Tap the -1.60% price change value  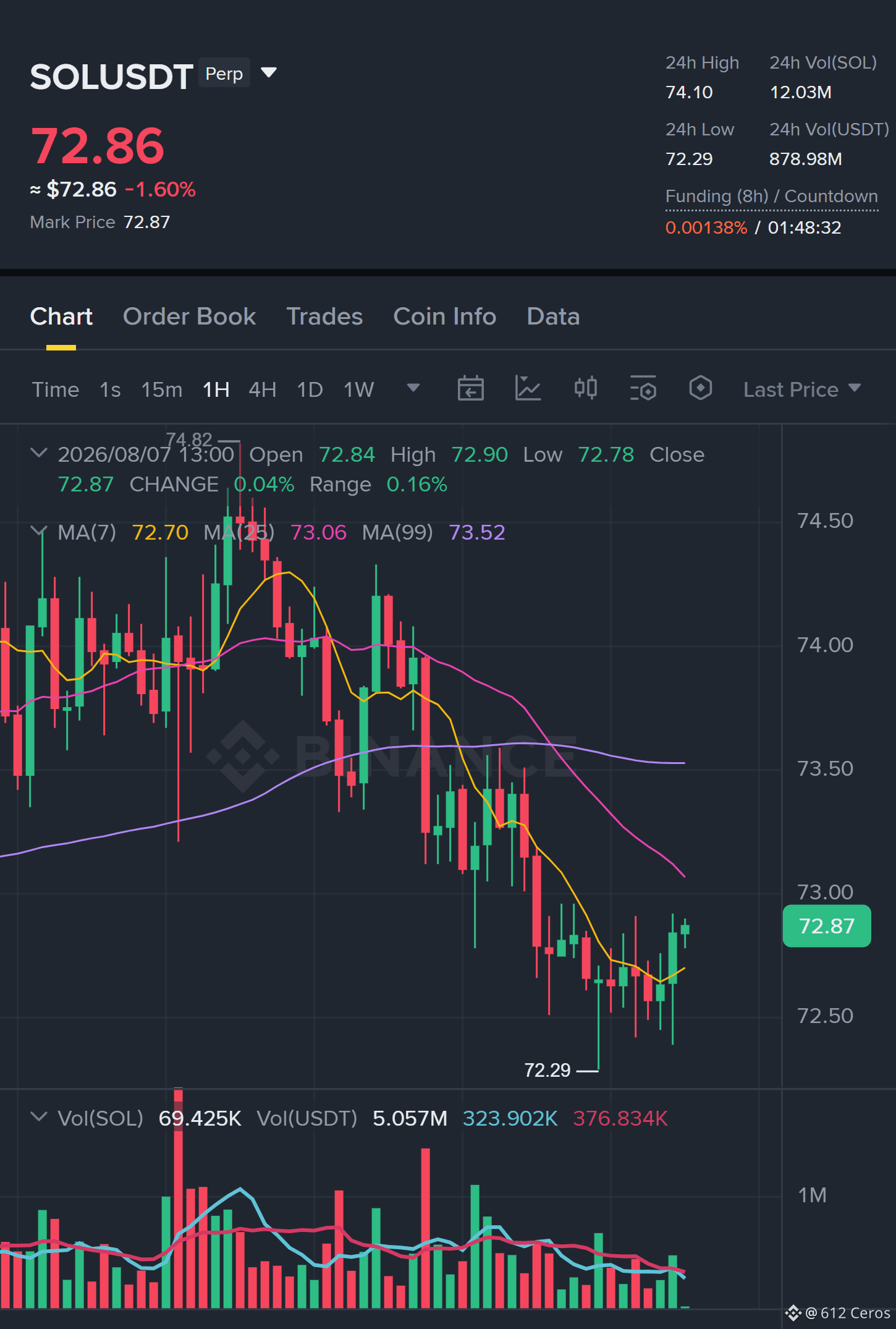161,189
